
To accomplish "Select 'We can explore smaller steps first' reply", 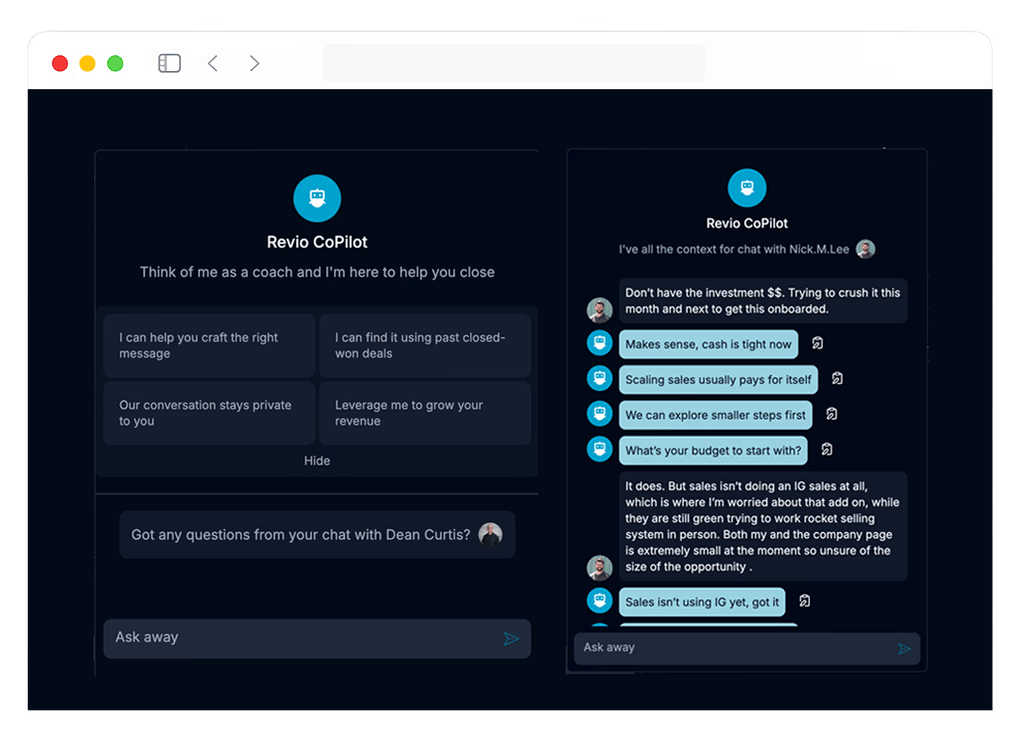I will coord(715,415).
